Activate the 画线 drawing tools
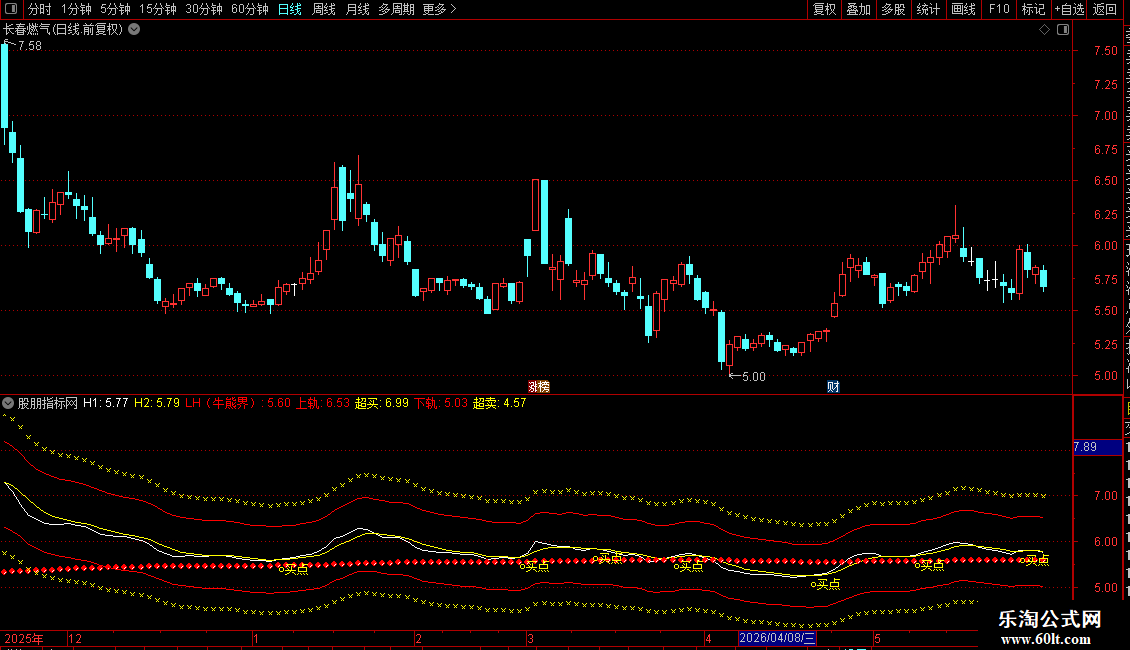The height and width of the screenshot is (650, 1130). point(963,9)
